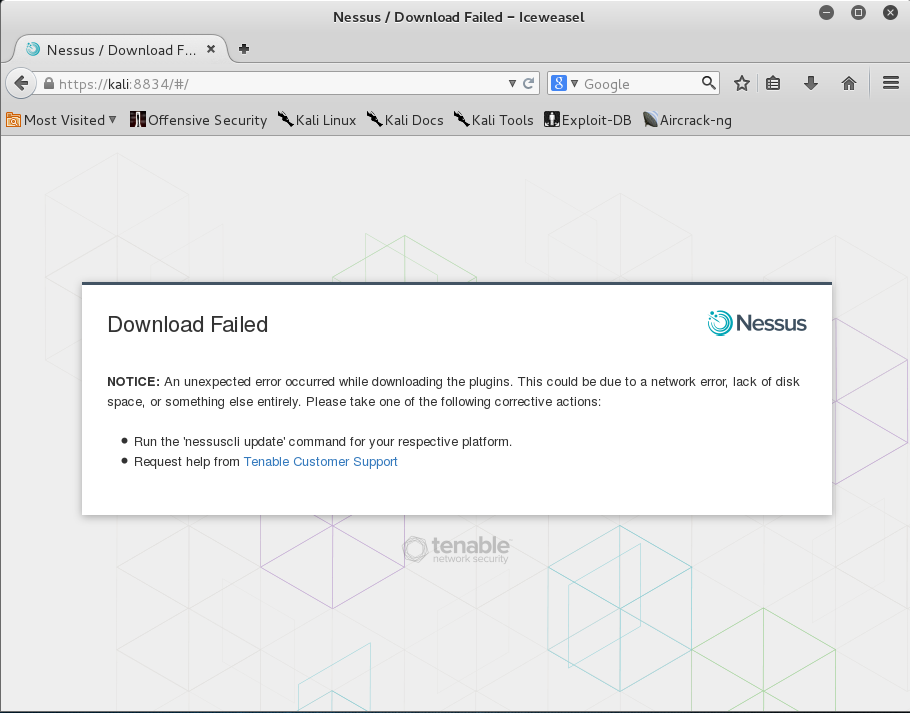Open Kali Tools bookmark
The image size is (910, 713).
[494, 120]
